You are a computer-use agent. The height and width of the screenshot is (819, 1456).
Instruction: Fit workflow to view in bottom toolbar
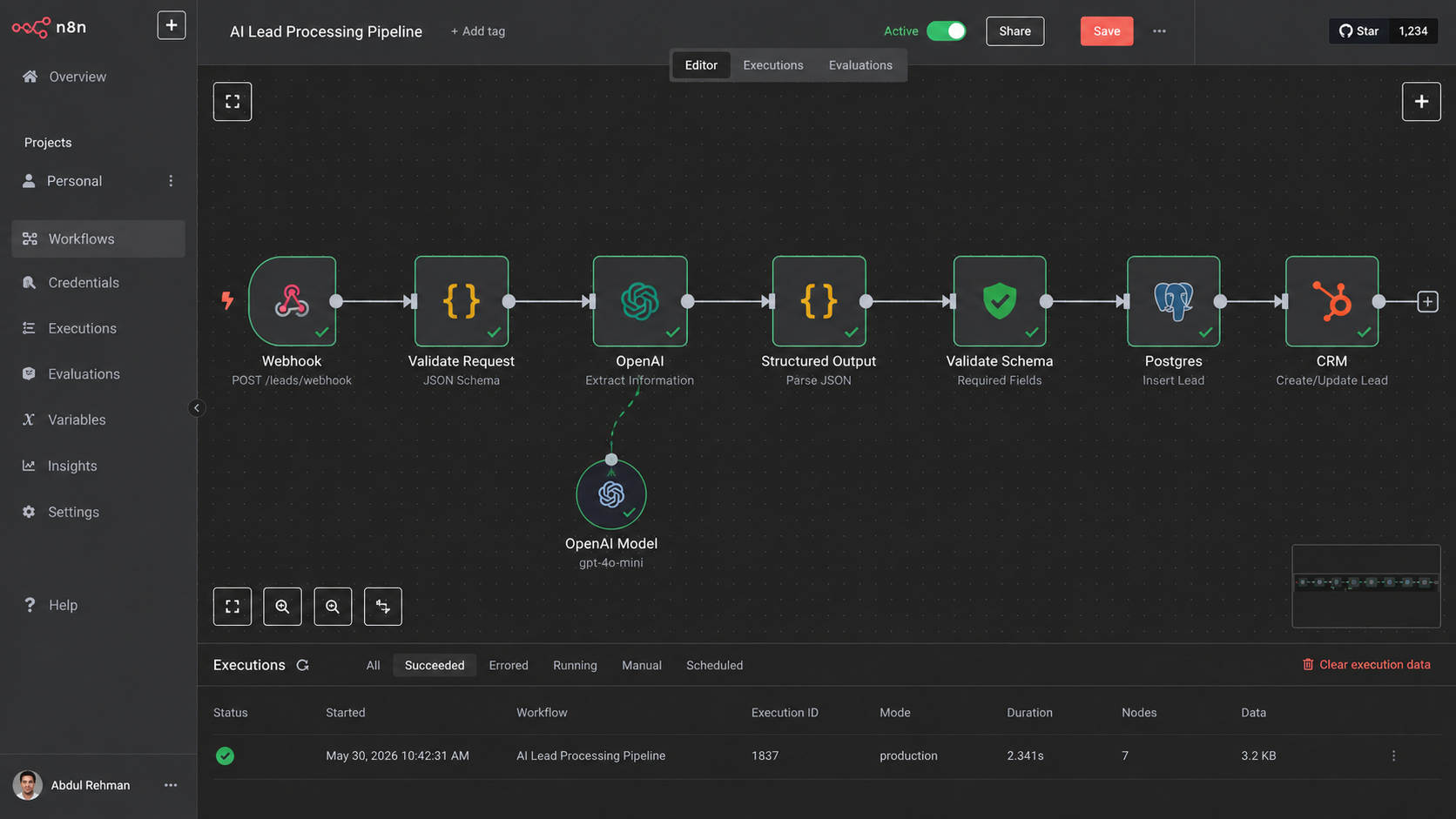(233, 607)
